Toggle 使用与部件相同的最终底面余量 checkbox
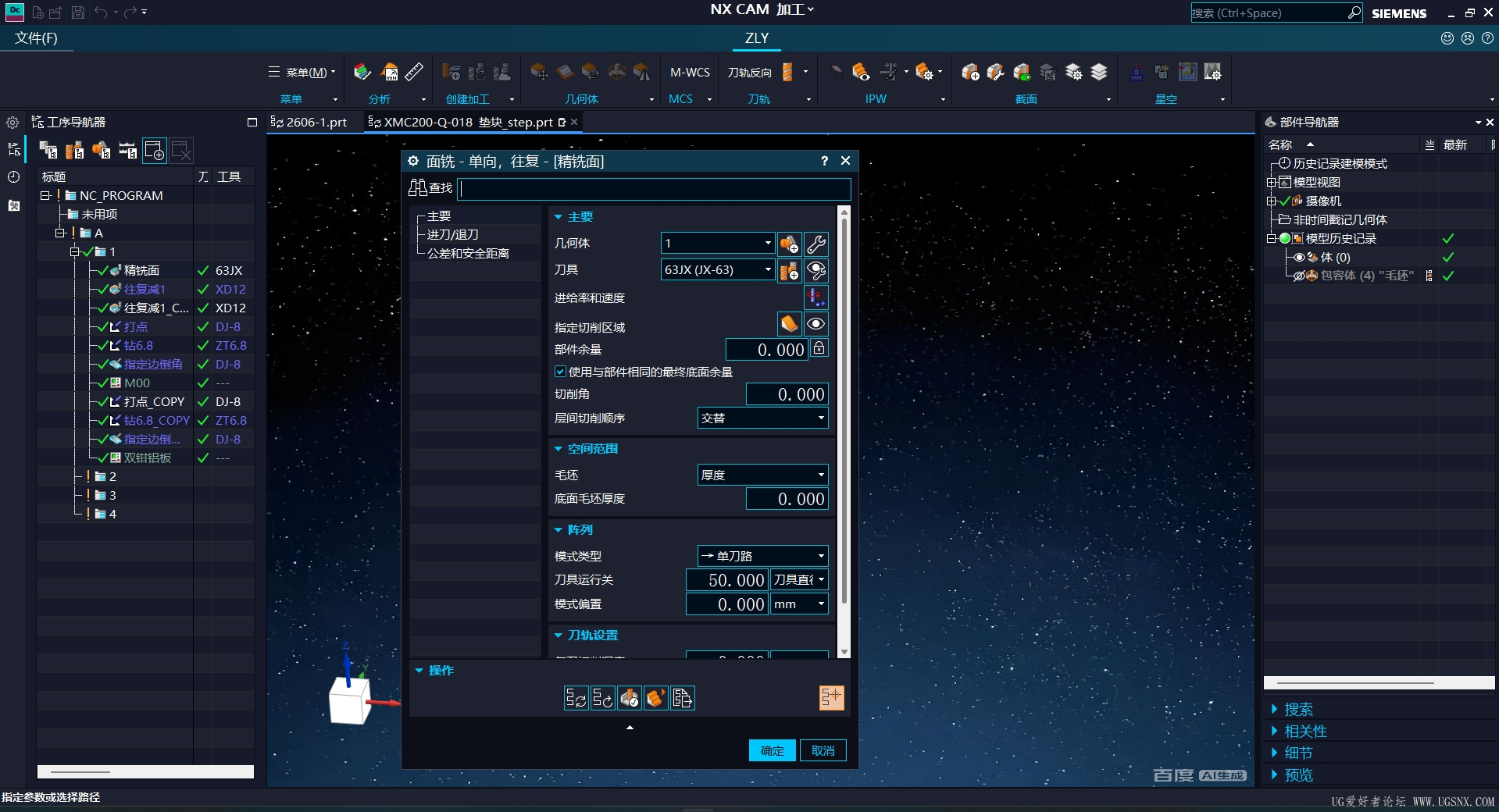The width and height of the screenshot is (1499, 812). [x=560, y=372]
